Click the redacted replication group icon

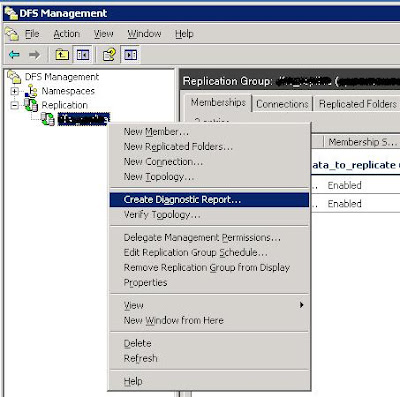[x=48, y=119]
